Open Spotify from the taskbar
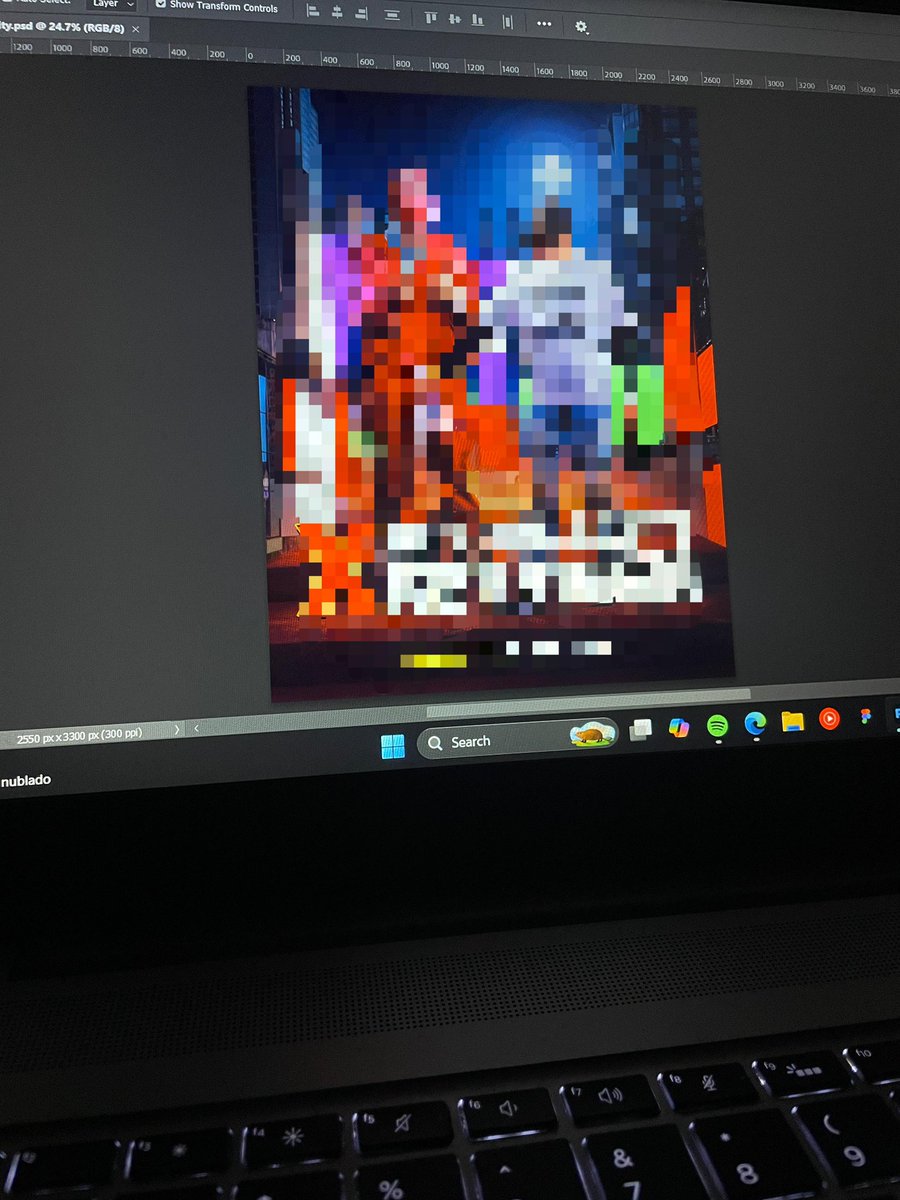This screenshot has height=1200, width=900. 717,725
